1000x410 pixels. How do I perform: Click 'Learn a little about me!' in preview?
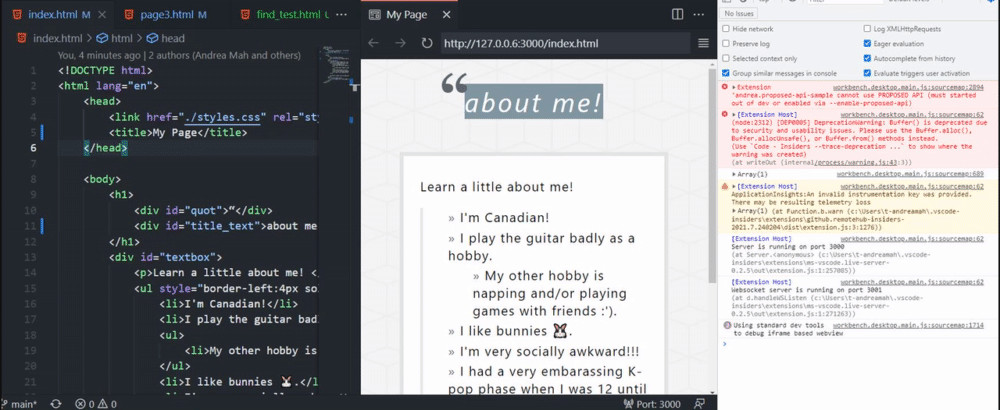496,187
